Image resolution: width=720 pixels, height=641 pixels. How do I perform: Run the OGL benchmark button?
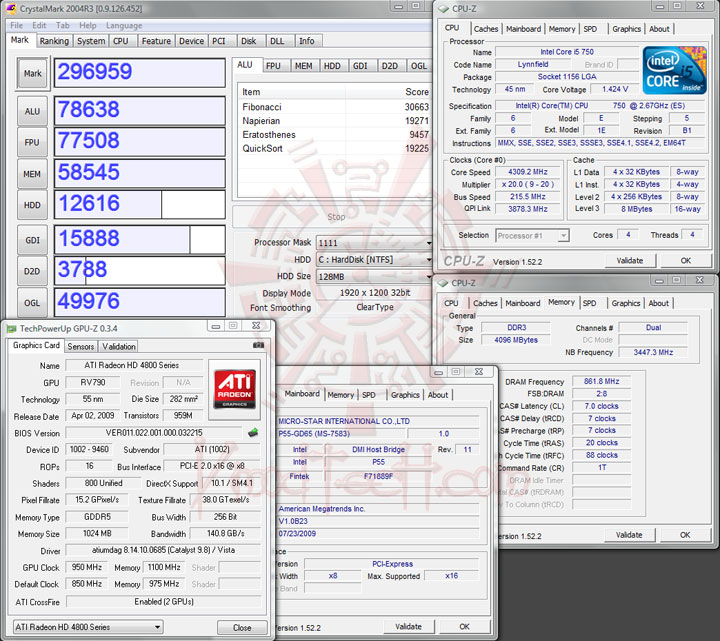click(32, 303)
